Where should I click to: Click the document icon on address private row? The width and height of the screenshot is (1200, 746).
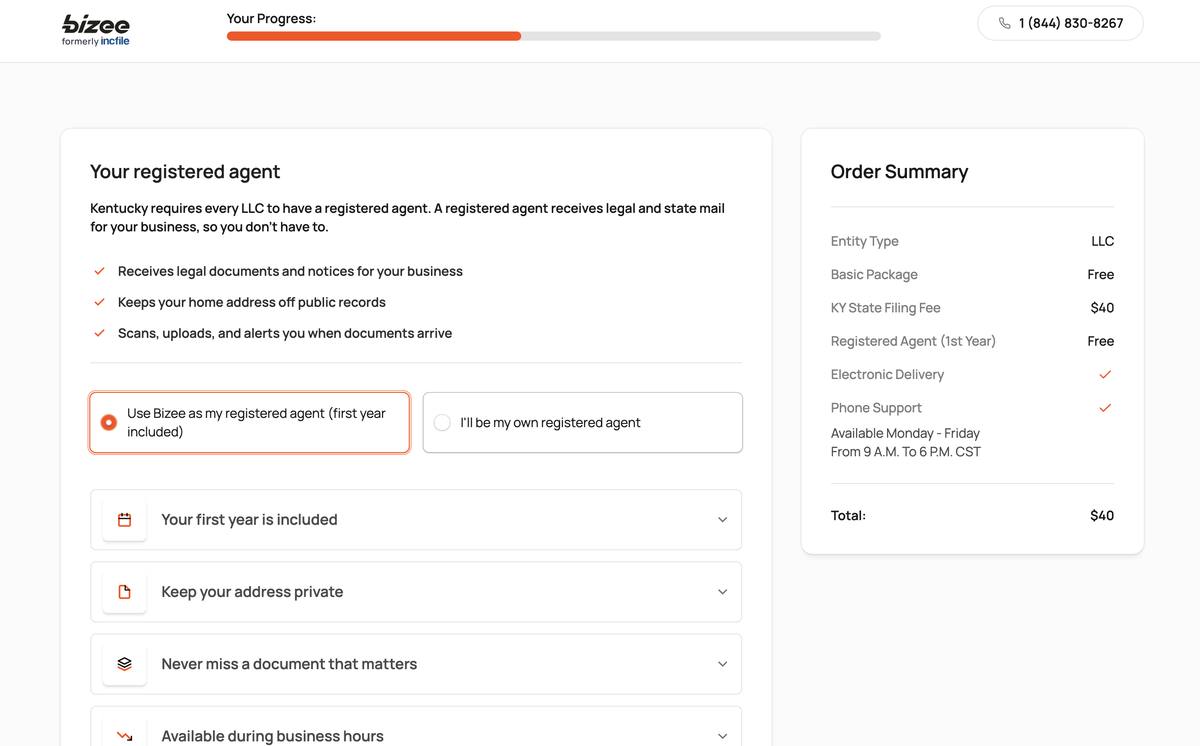click(125, 592)
